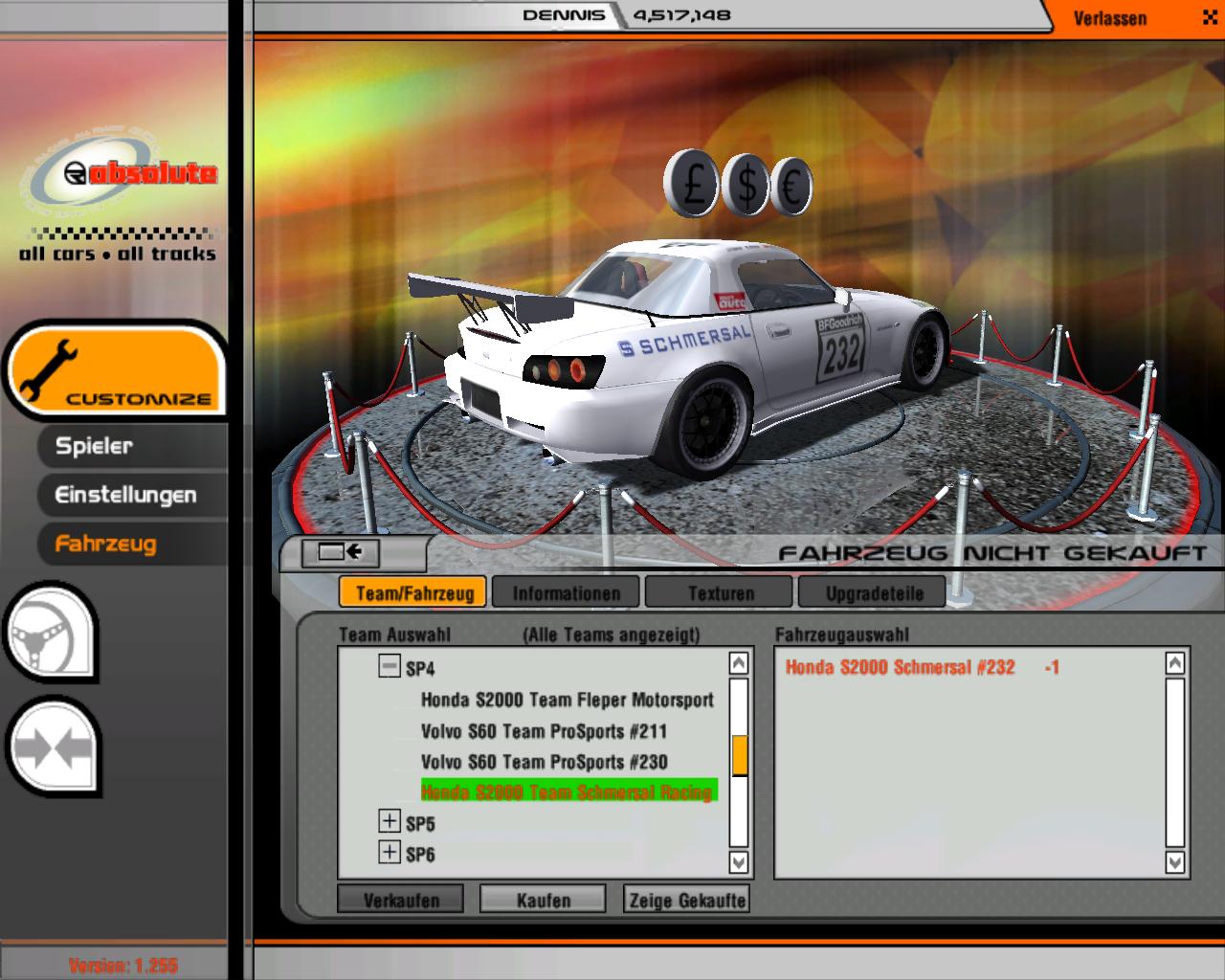The width and height of the screenshot is (1225, 980).
Task: Select Volvo S60 Team ProSports #211
Action: (544, 731)
